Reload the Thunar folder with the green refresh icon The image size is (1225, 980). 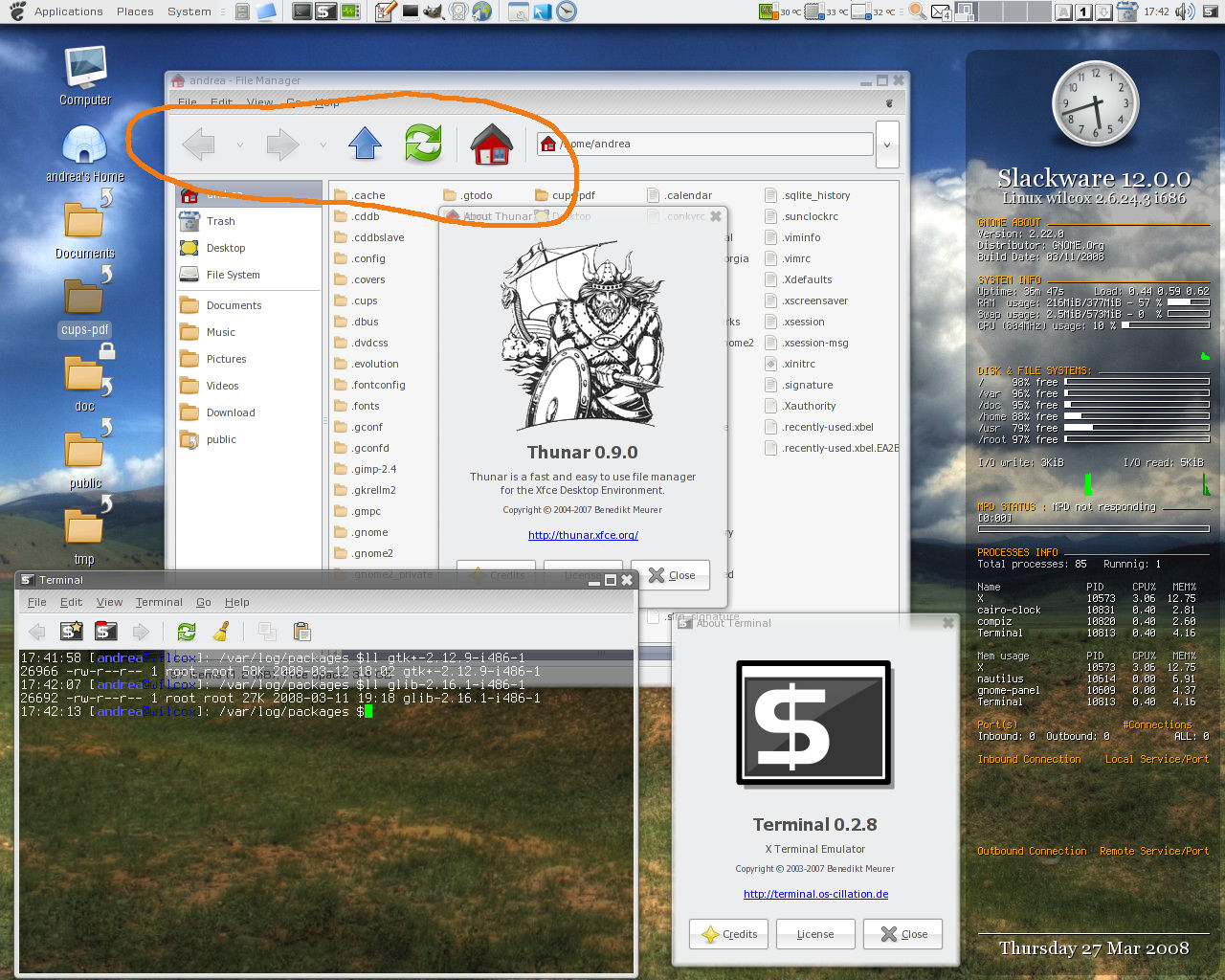(x=423, y=144)
